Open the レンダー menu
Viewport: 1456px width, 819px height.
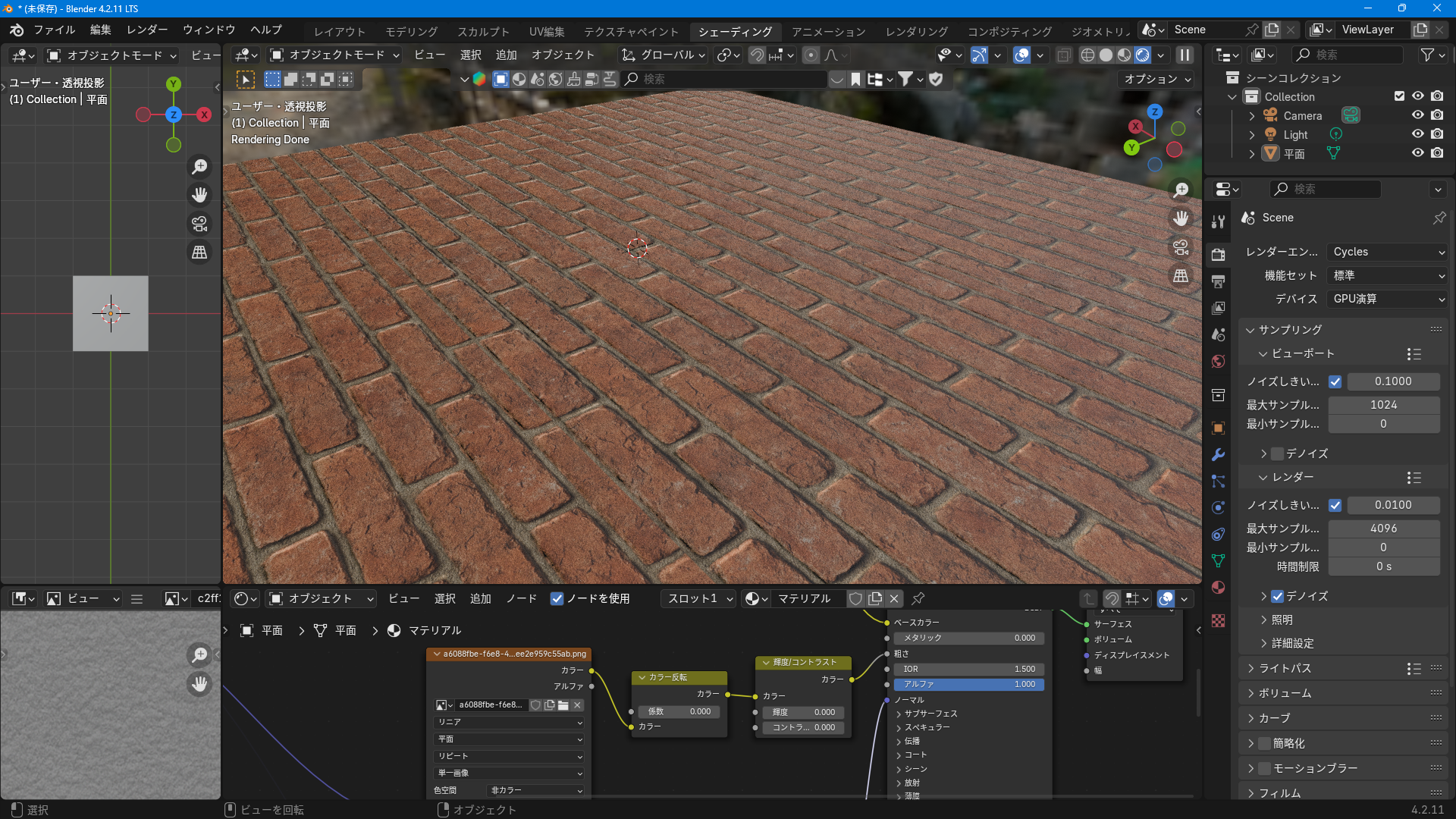(147, 30)
